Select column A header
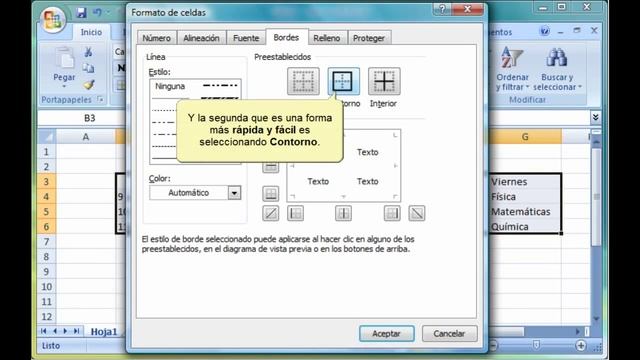Screen dimensions: 640x360 pos(86,137)
